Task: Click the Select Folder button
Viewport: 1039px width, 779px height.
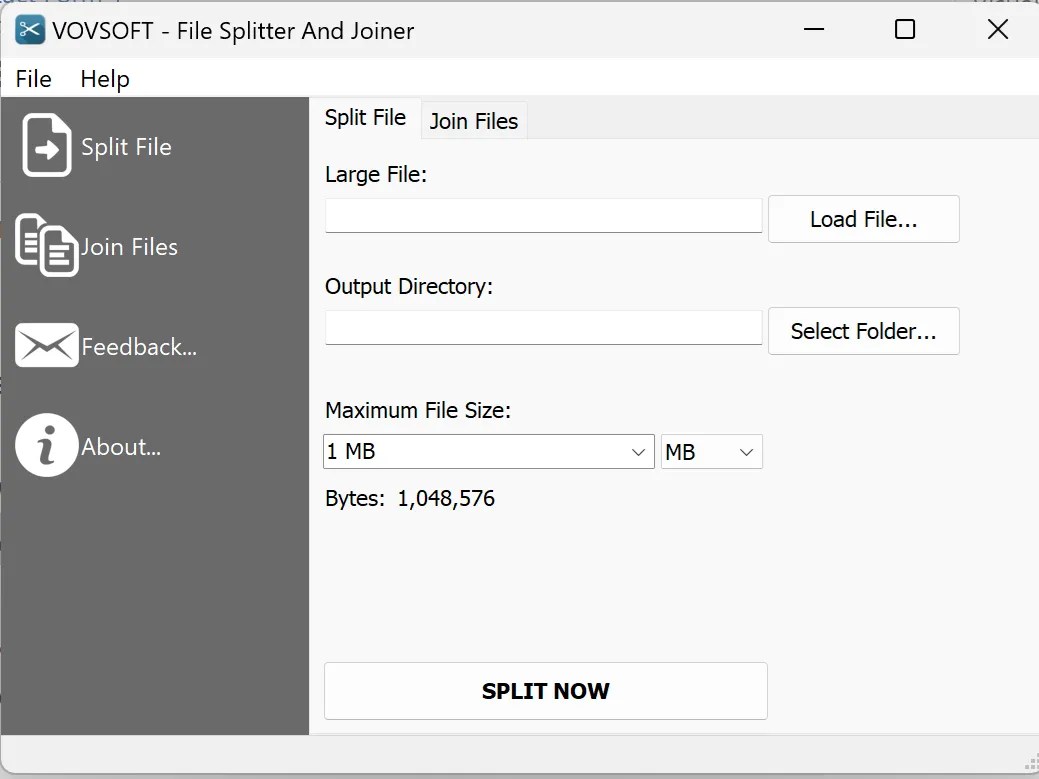Action: pyautogui.click(x=863, y=330)
